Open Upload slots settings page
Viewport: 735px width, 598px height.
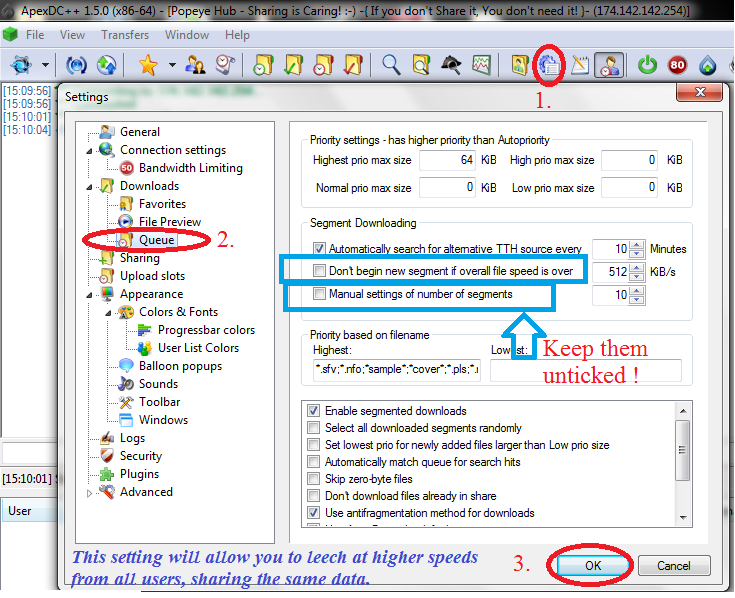click(x=152, y=276)
